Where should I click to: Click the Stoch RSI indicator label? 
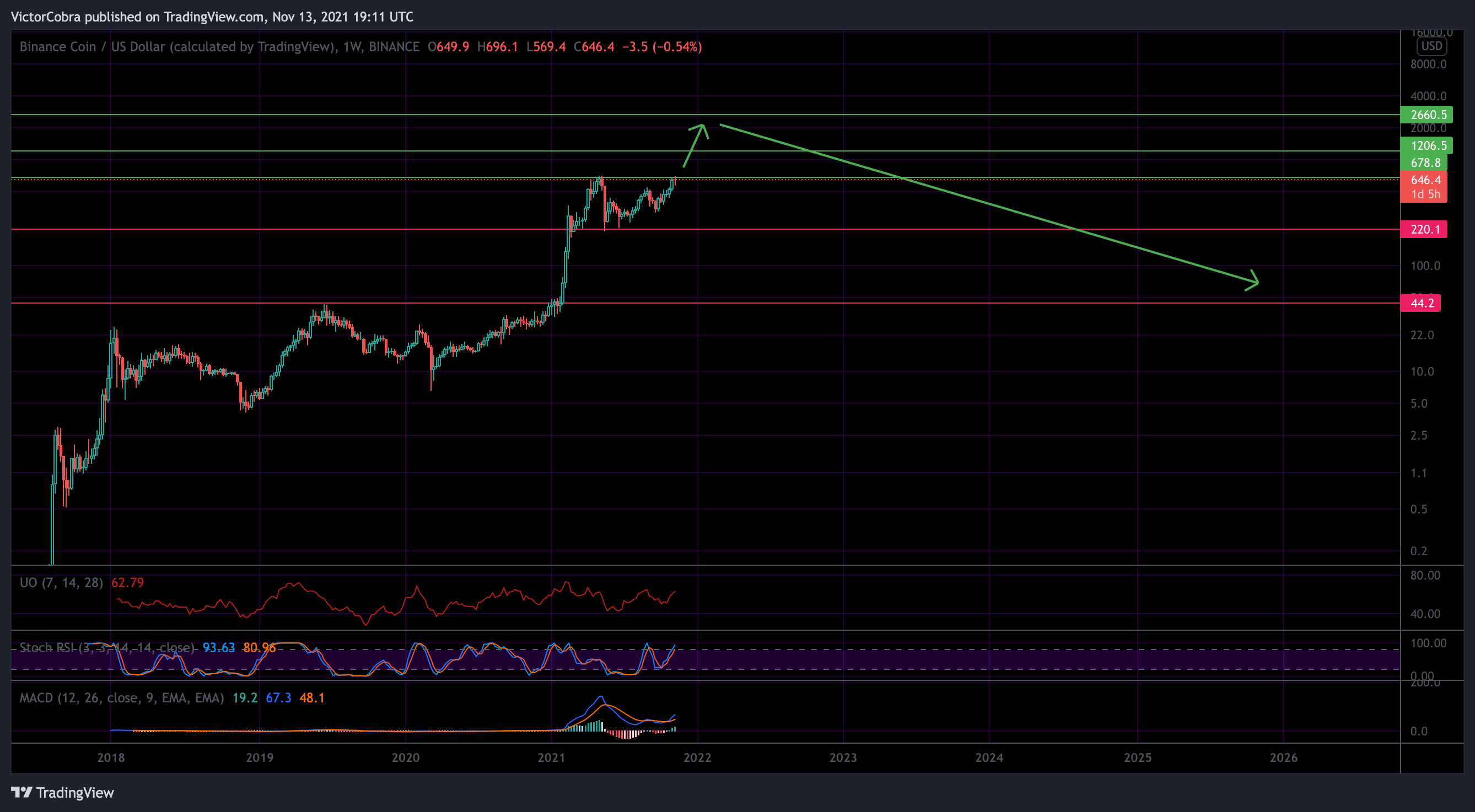[107, 648]
